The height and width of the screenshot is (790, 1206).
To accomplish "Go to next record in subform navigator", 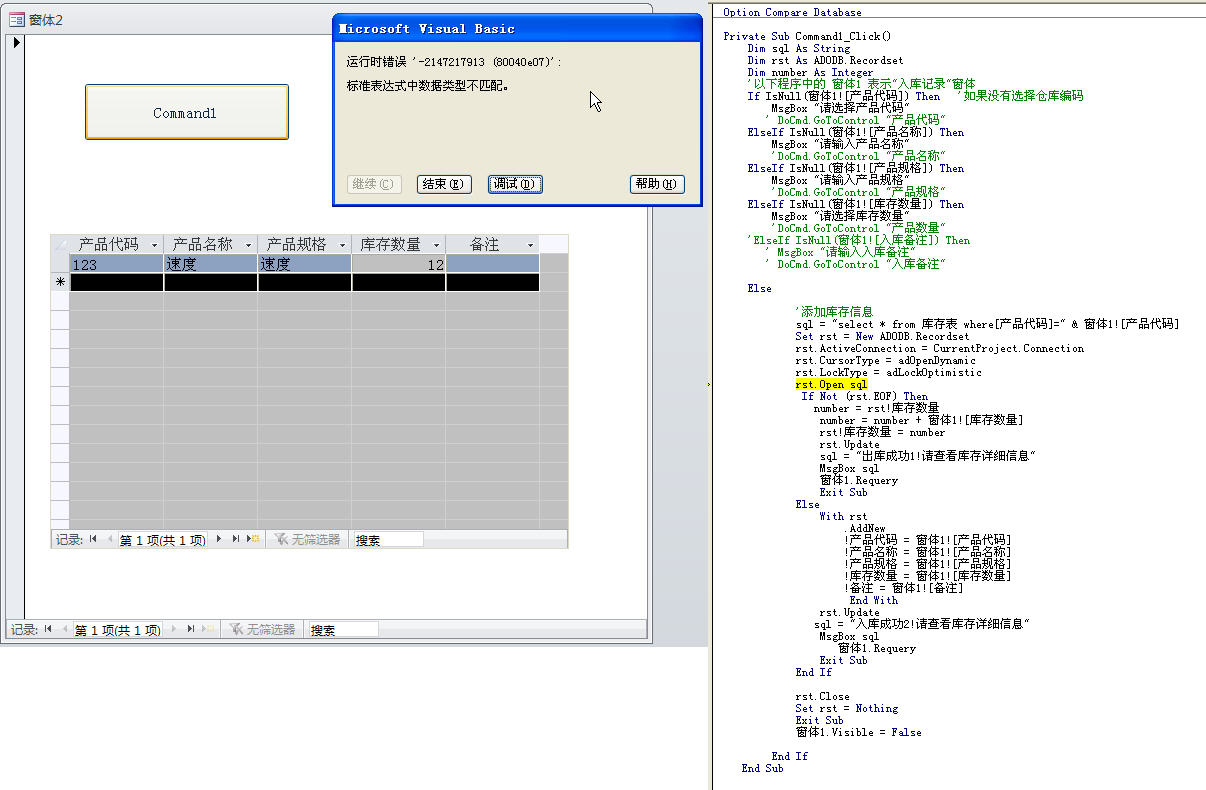I will click(x=220, y=539).
